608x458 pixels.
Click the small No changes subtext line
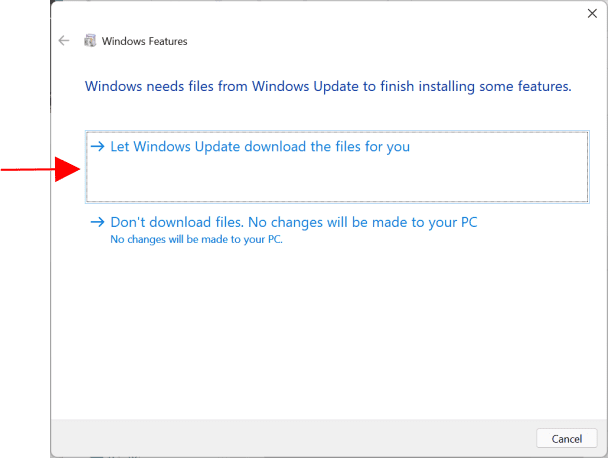pos(196,240)
